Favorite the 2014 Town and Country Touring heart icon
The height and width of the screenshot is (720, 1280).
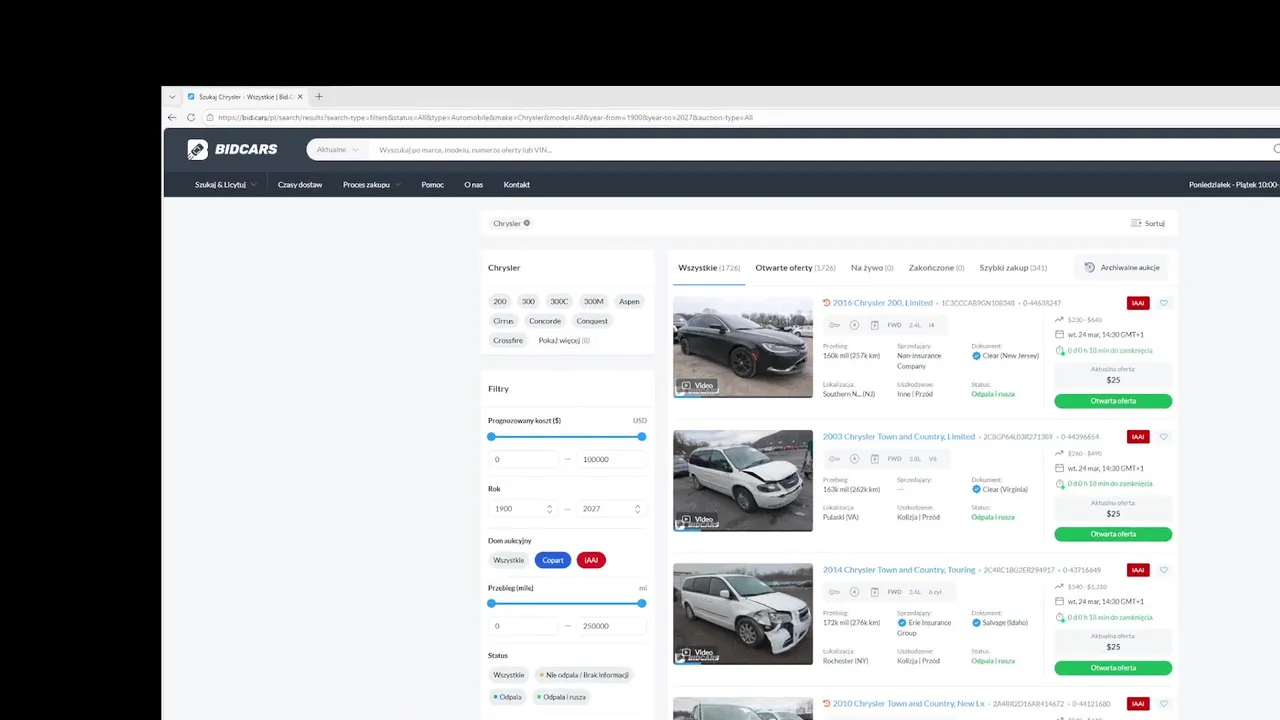click(x=1164, y=570)
